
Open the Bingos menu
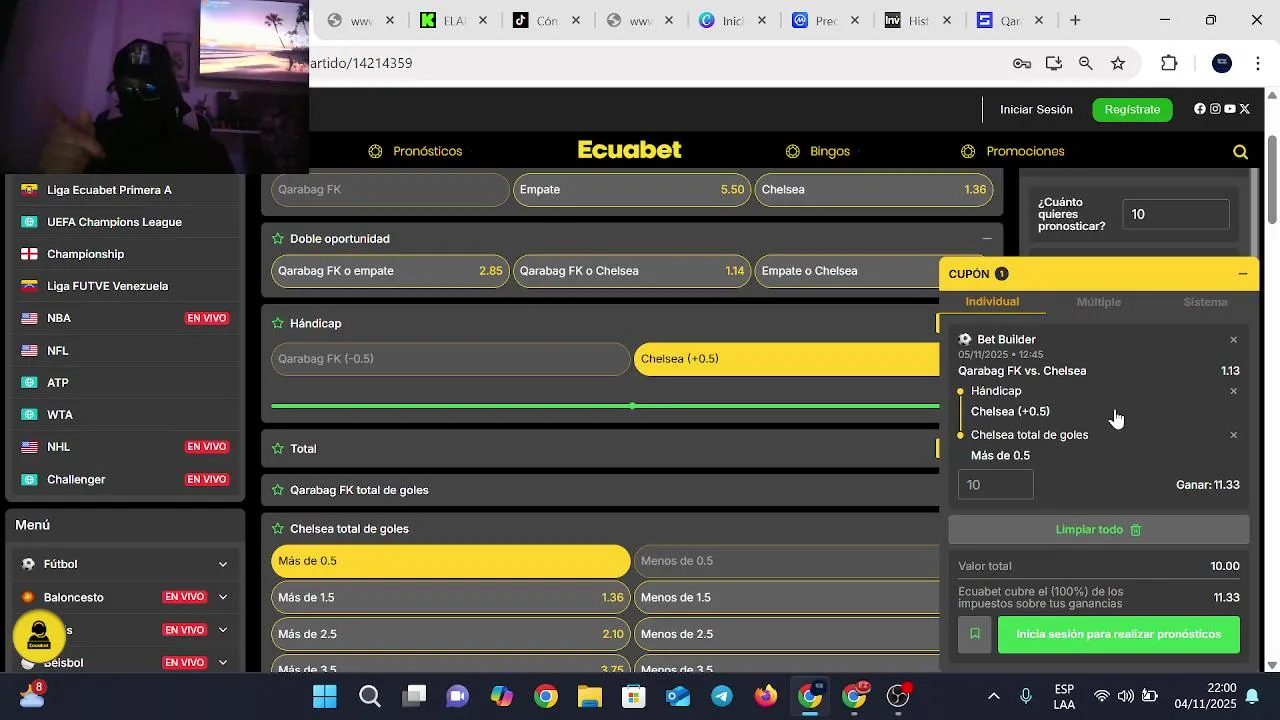coord(818,152)
